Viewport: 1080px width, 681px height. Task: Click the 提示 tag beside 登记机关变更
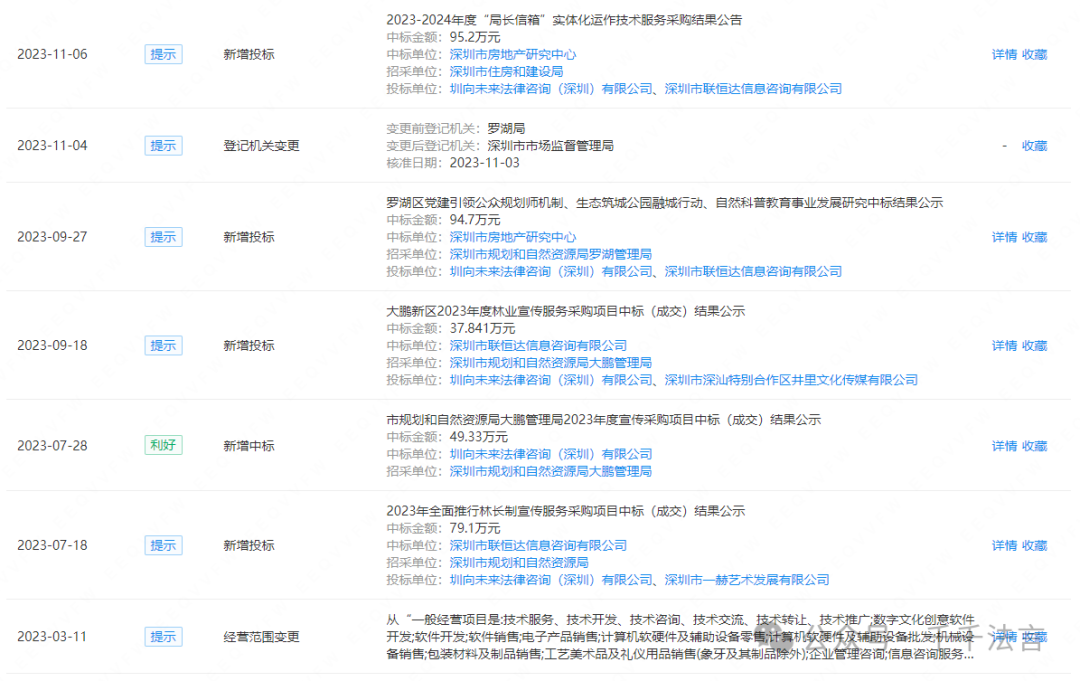[x=163, y=146]
